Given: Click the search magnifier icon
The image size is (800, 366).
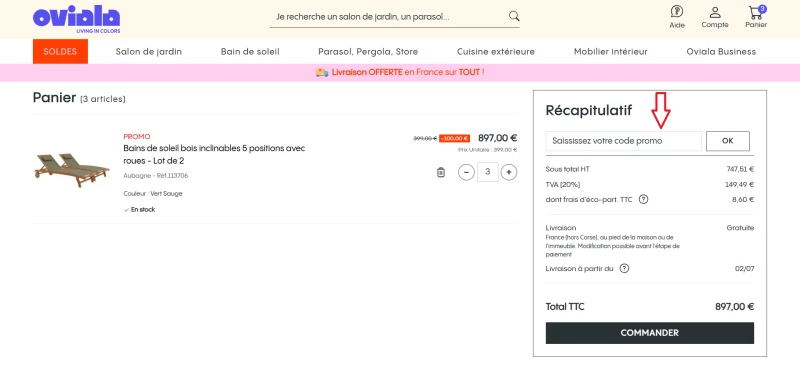Looking at the screenshot, I should (x=514, y=16).
